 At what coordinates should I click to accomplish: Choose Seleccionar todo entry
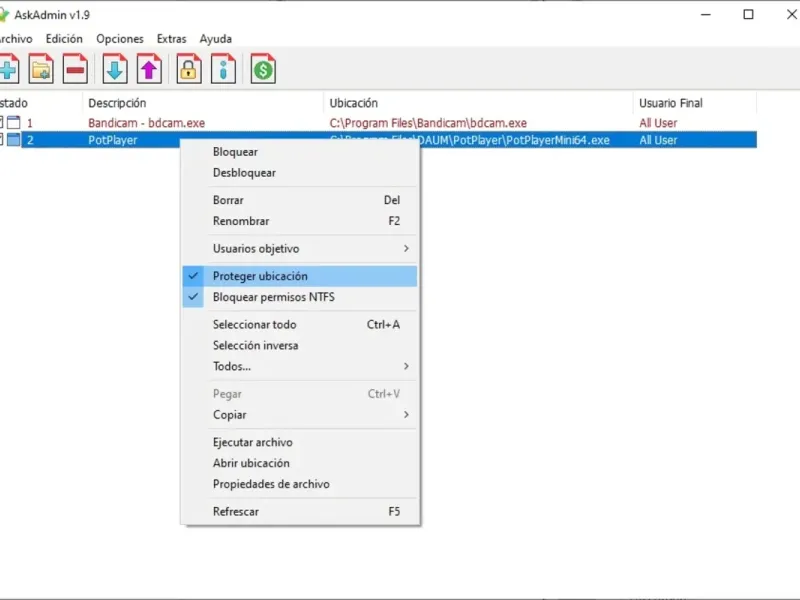tap(300, 324)
